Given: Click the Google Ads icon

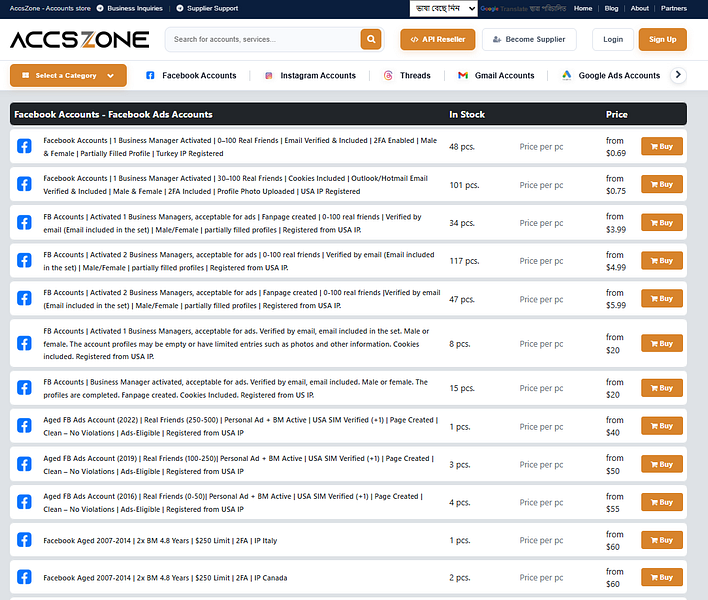Looking at the screenshot, I should point(567,75).
